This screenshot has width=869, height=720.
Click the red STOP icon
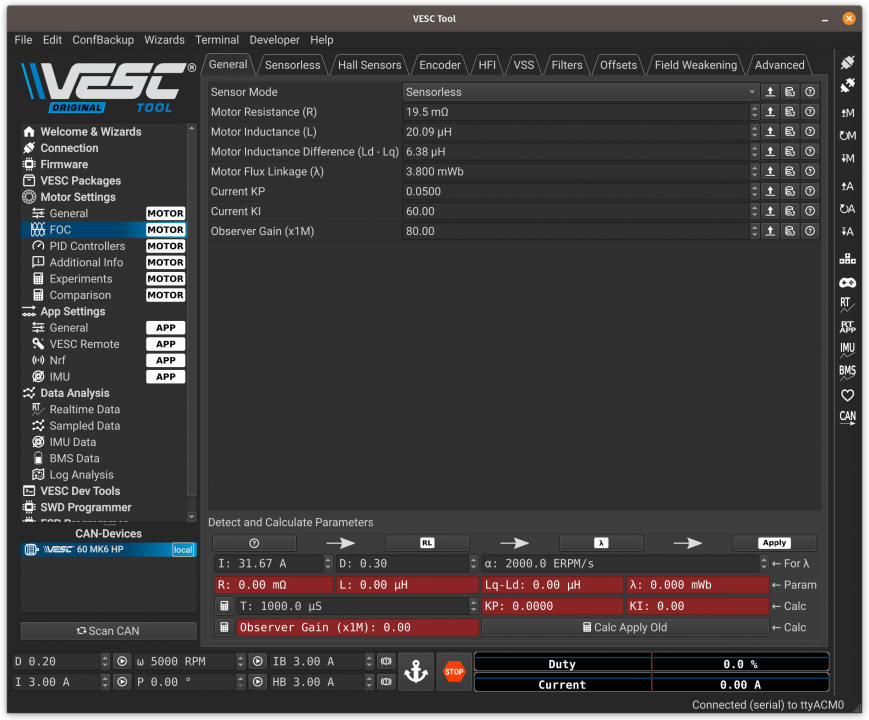454,672
